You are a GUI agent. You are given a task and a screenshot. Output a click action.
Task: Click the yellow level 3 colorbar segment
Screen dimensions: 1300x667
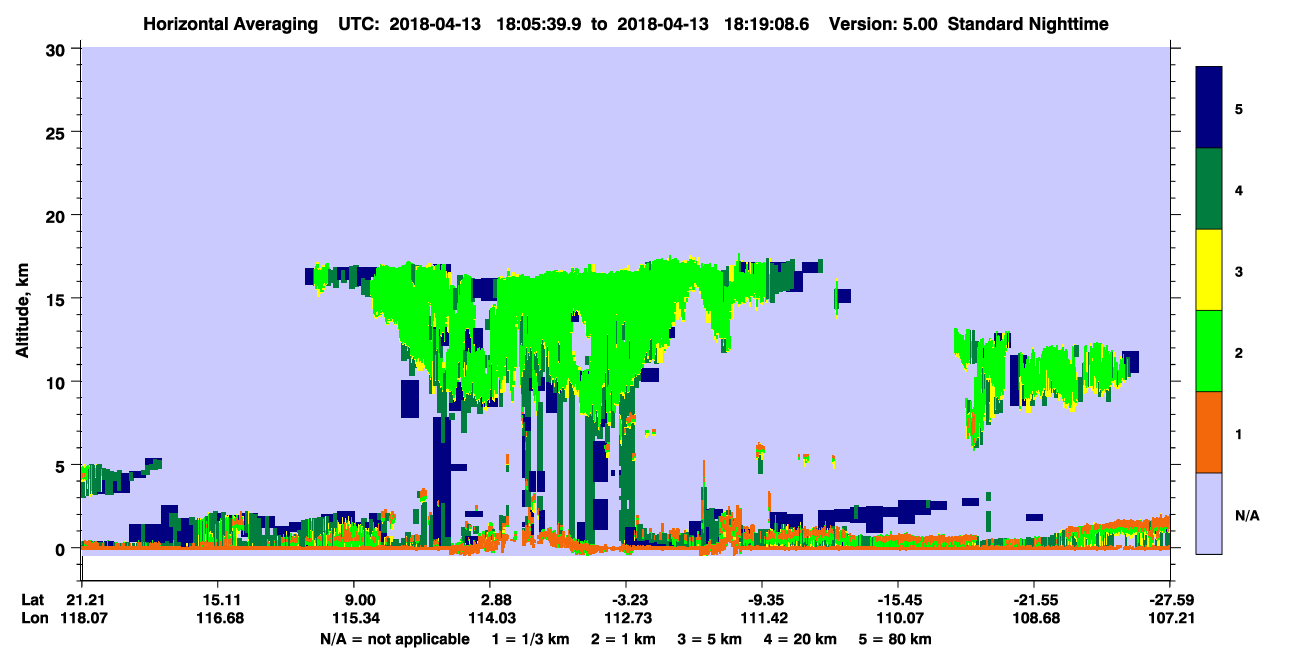click(x=1209, y=270)
